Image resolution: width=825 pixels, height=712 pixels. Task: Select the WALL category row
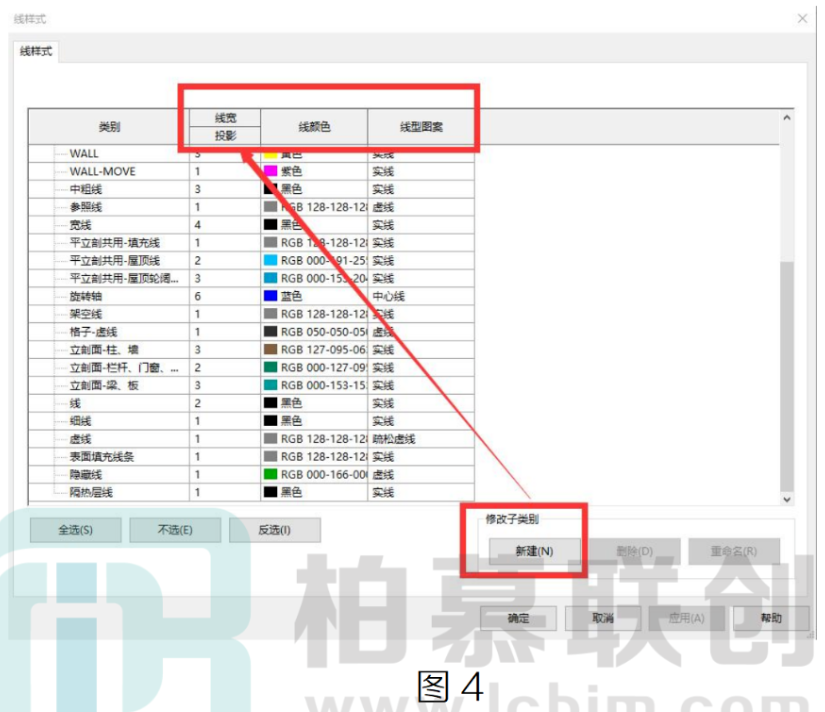tap(84, 153)
